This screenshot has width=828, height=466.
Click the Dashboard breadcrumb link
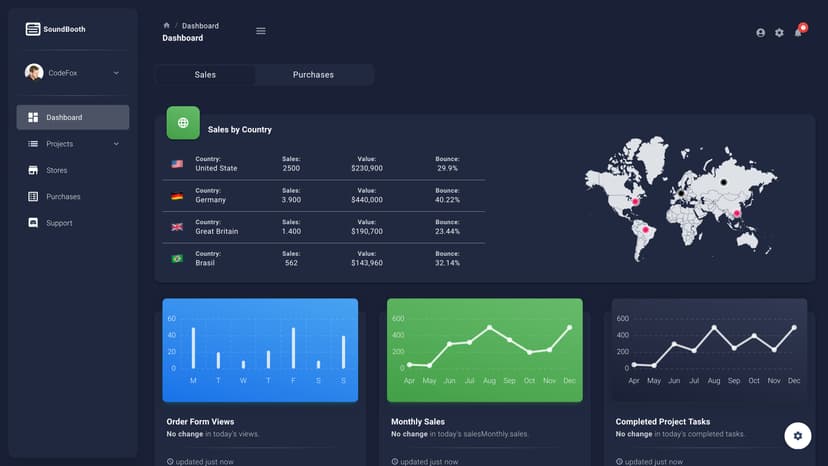pos(200,25)
